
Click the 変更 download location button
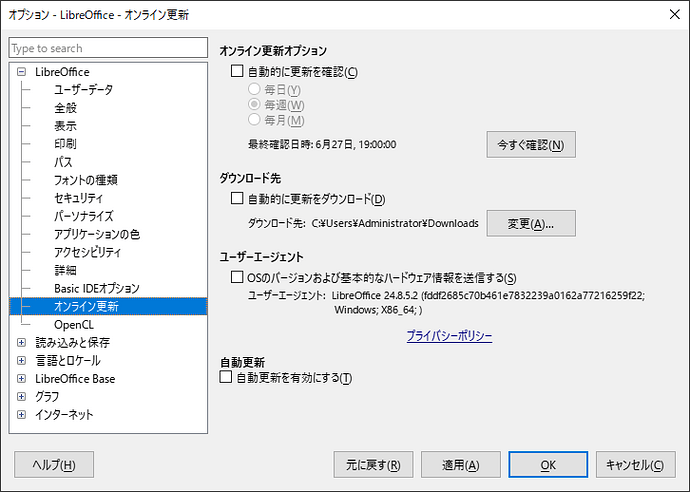click(531, 224)
